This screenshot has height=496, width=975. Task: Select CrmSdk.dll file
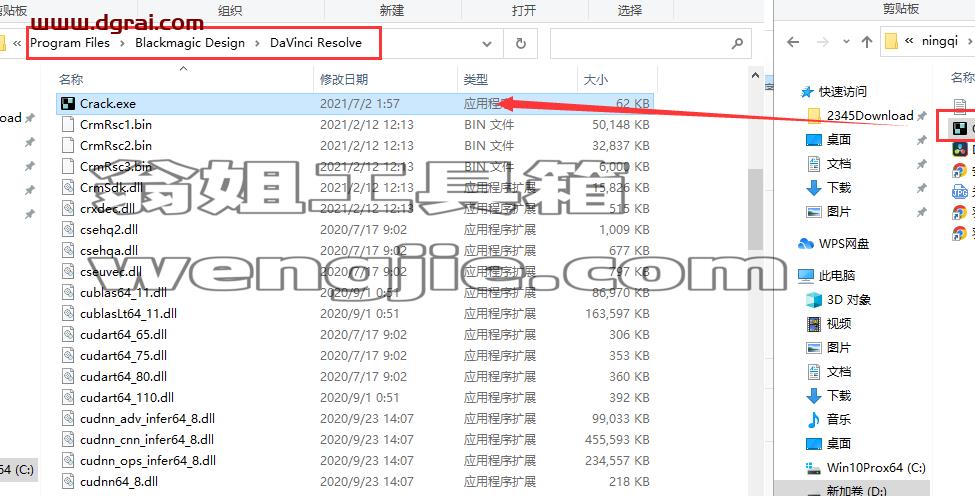(x=356, y=188)
